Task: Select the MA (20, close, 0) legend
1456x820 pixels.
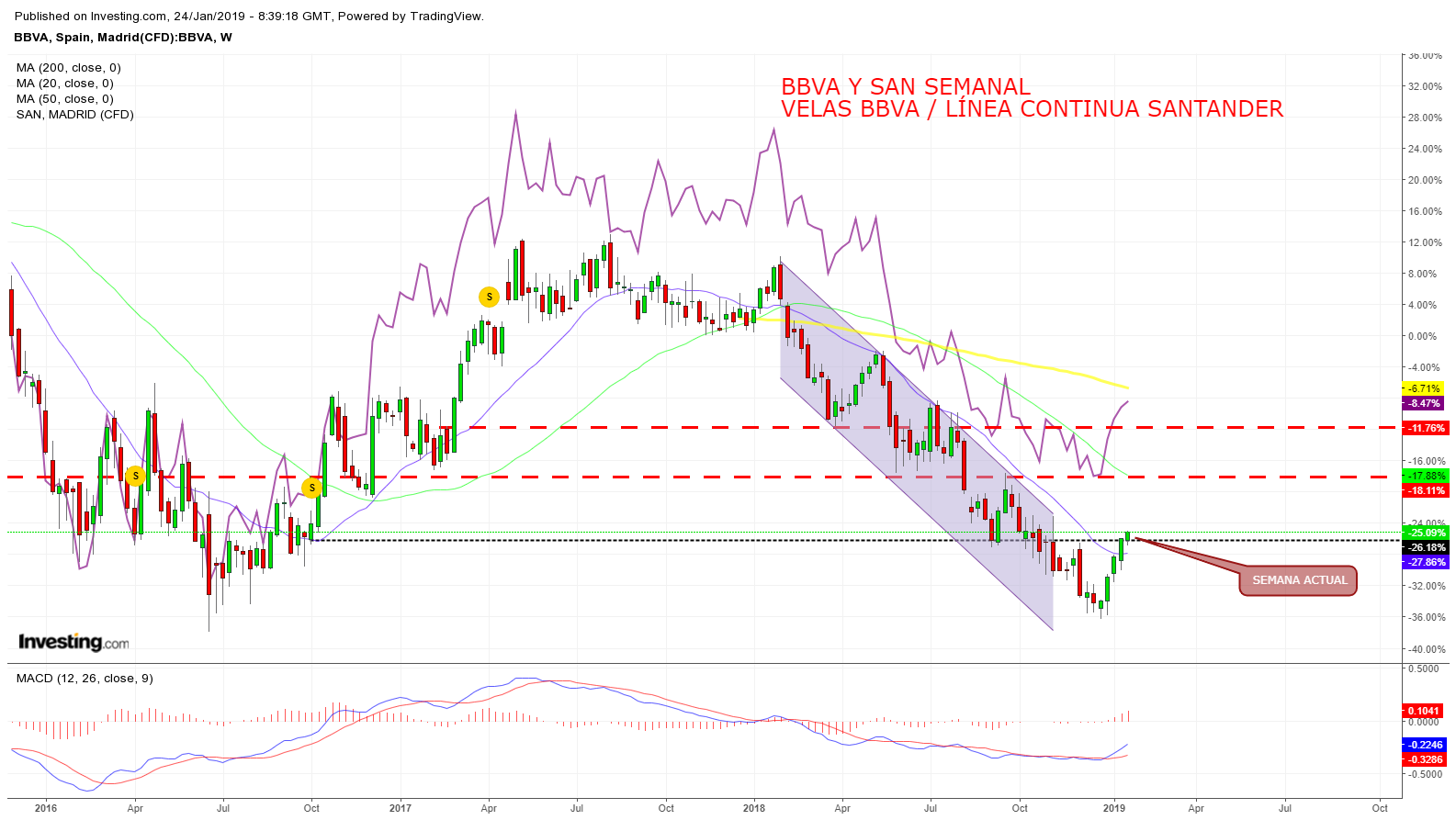Action: (x=64, y=84)
